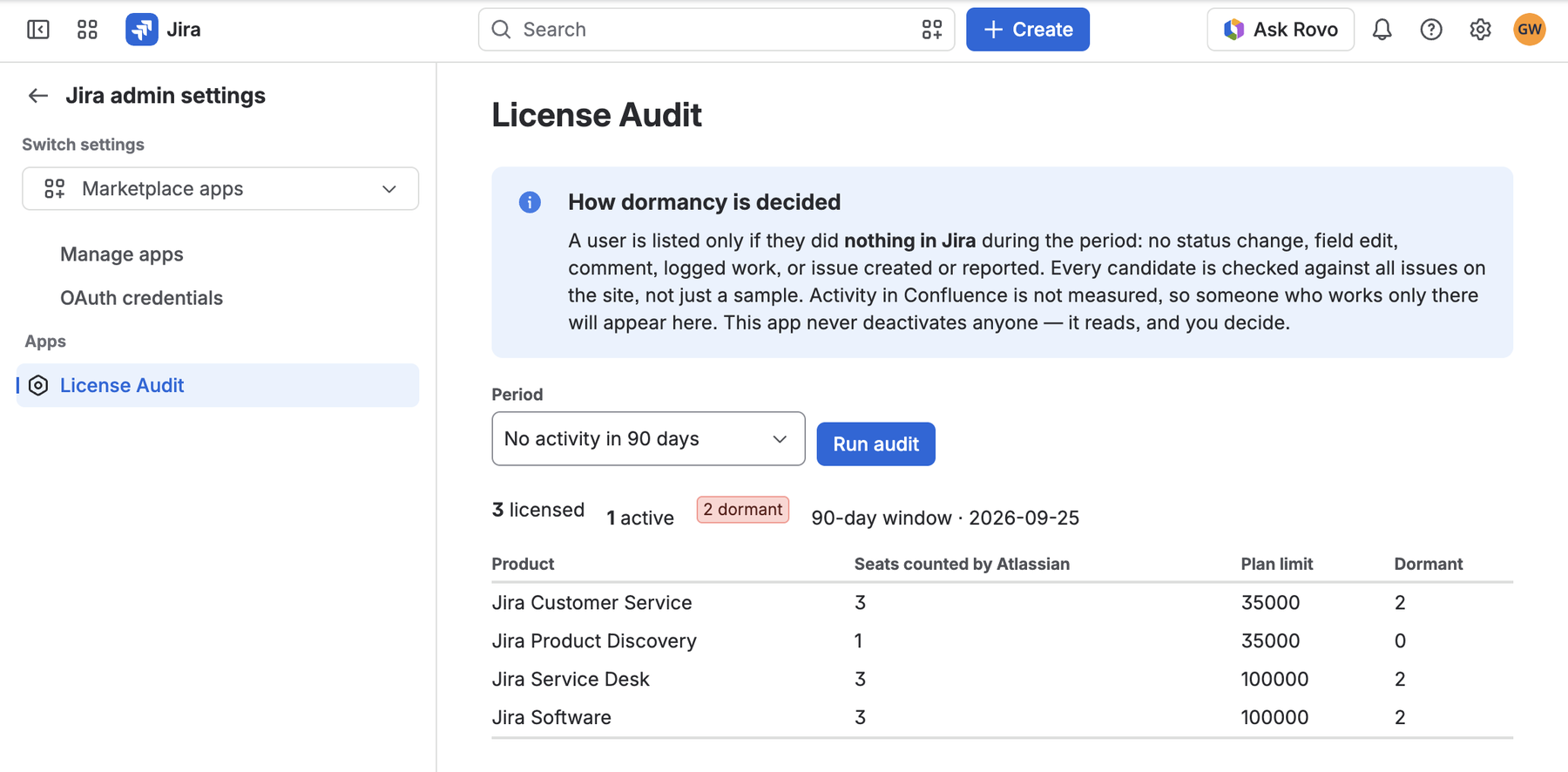The height and width of the screenshot is (772, 1568).
Task: Click the Product column header
Action: (x=523, y=564)
